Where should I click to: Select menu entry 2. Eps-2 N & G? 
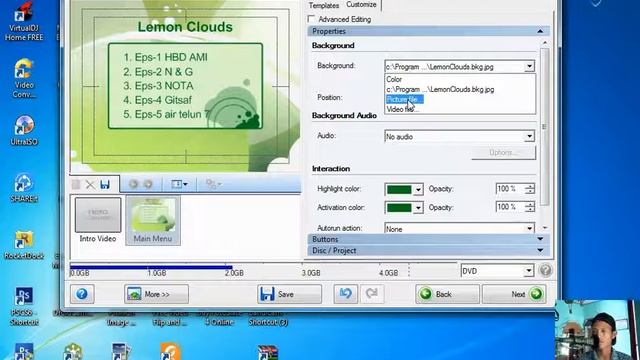coord(158,72)
